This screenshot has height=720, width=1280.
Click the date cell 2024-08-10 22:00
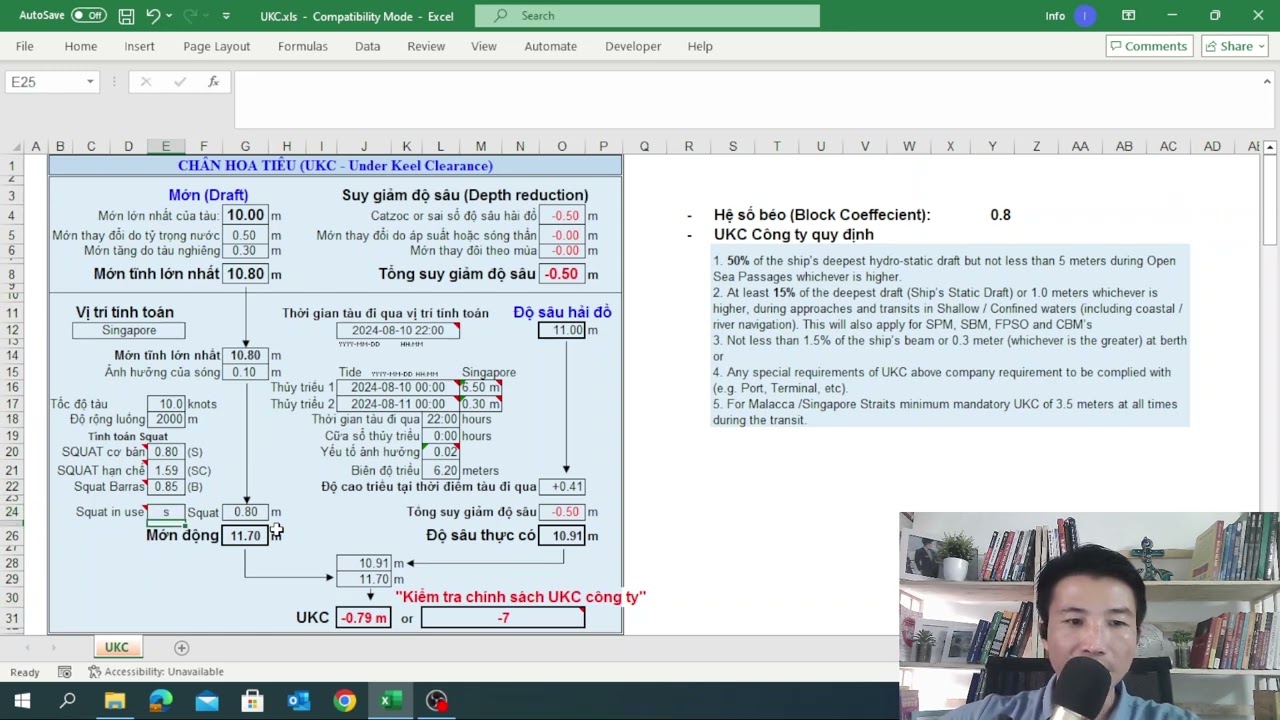(x=398, y=330)
